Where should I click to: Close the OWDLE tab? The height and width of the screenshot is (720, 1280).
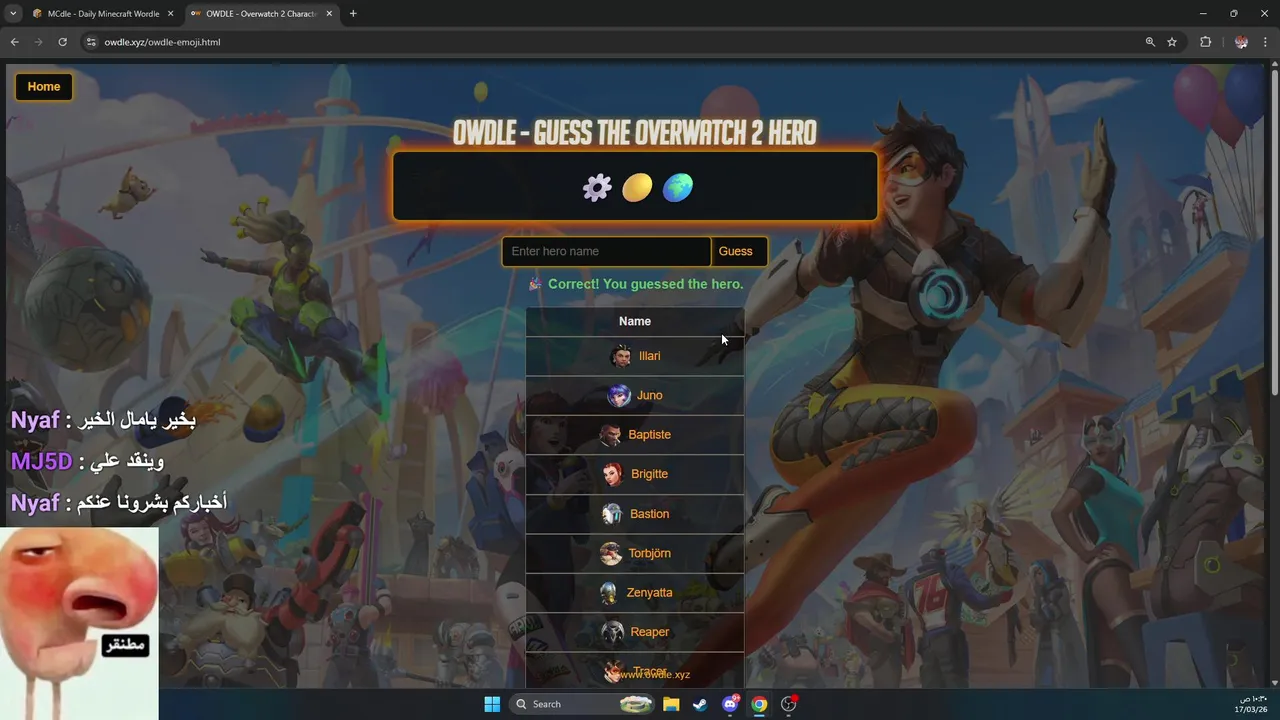[329, 14]
